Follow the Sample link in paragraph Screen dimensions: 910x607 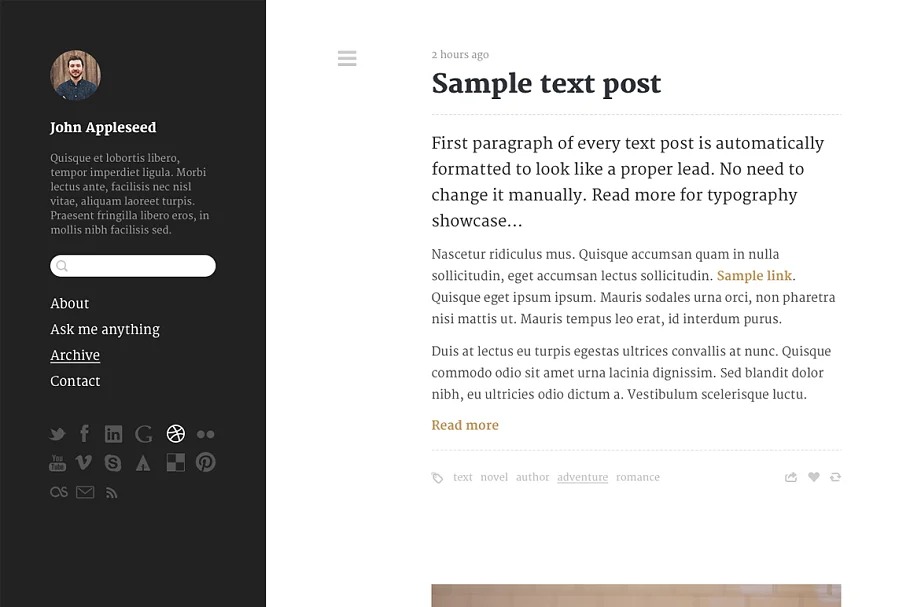(x=754, y=276)
